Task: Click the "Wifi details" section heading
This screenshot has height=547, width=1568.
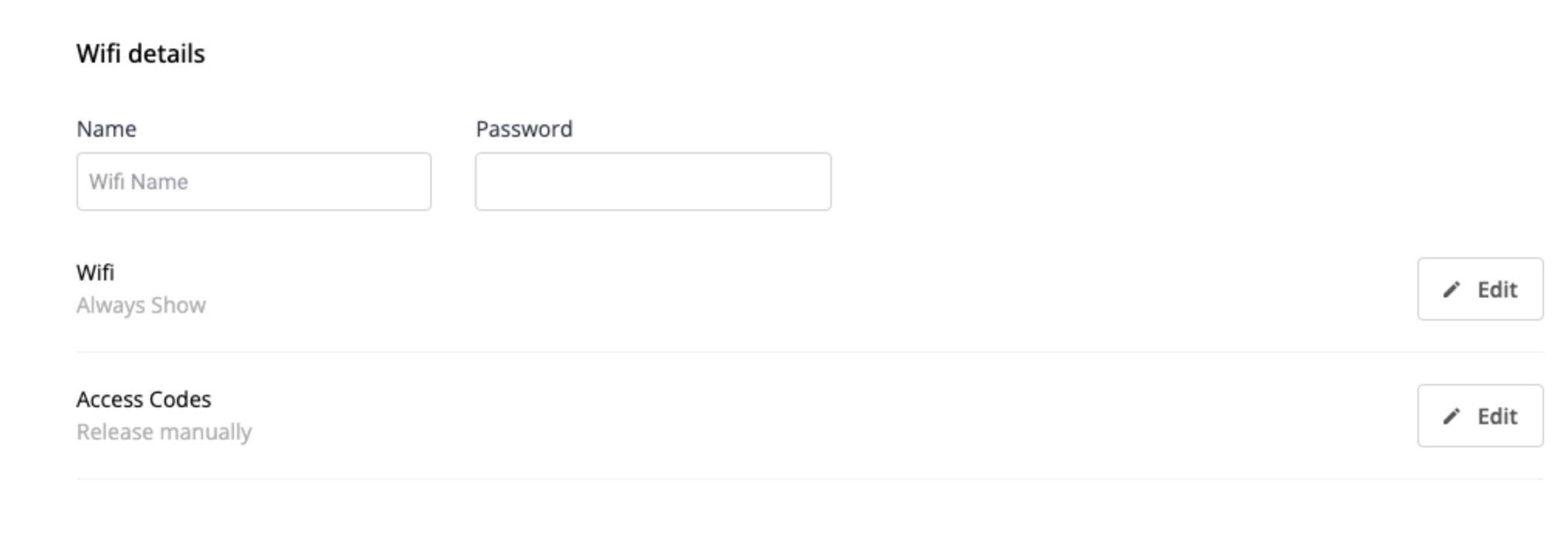Action: 141,54
